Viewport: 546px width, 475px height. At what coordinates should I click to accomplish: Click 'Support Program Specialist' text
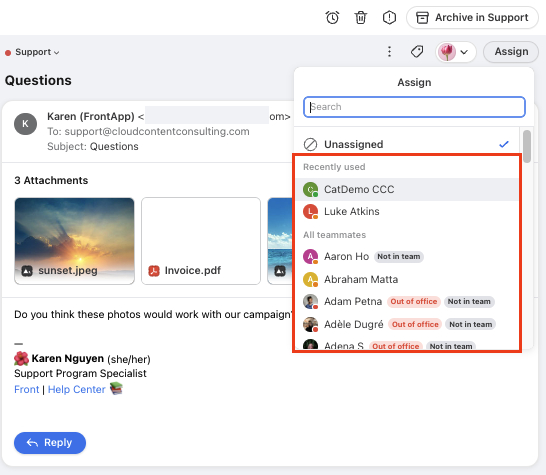(80, 373)
